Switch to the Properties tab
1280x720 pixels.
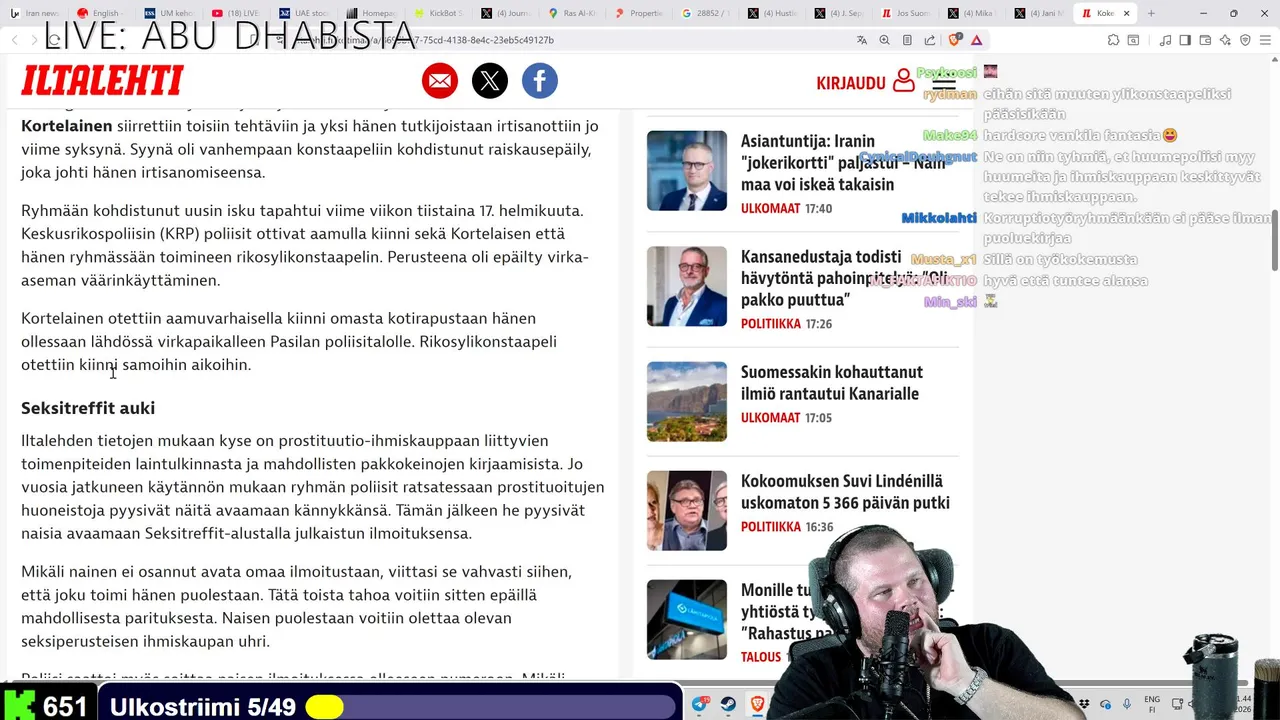pyautogui.click(x=639, y=13)
